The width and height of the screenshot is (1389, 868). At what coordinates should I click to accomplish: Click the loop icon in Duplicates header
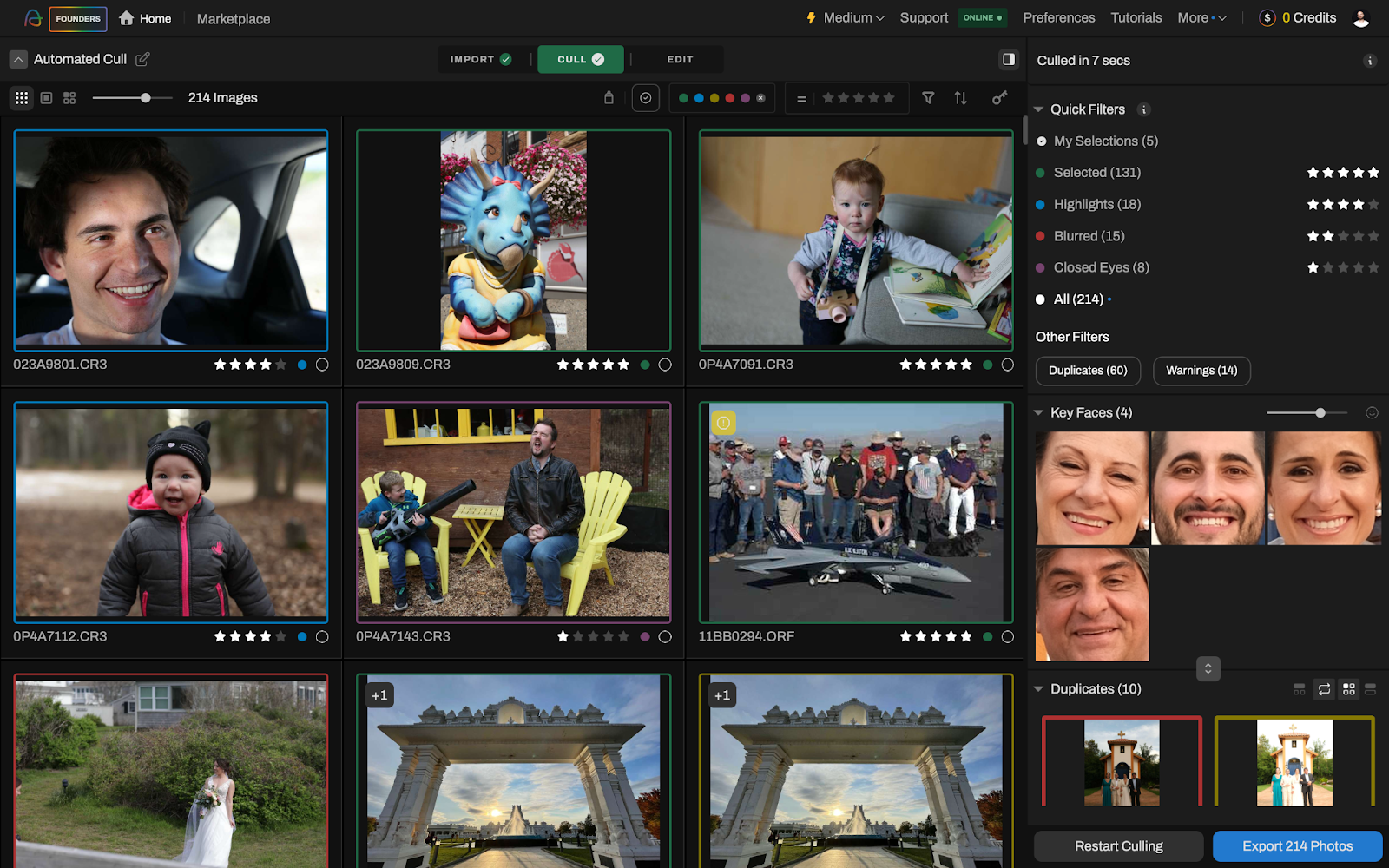tap(1324, 689)
